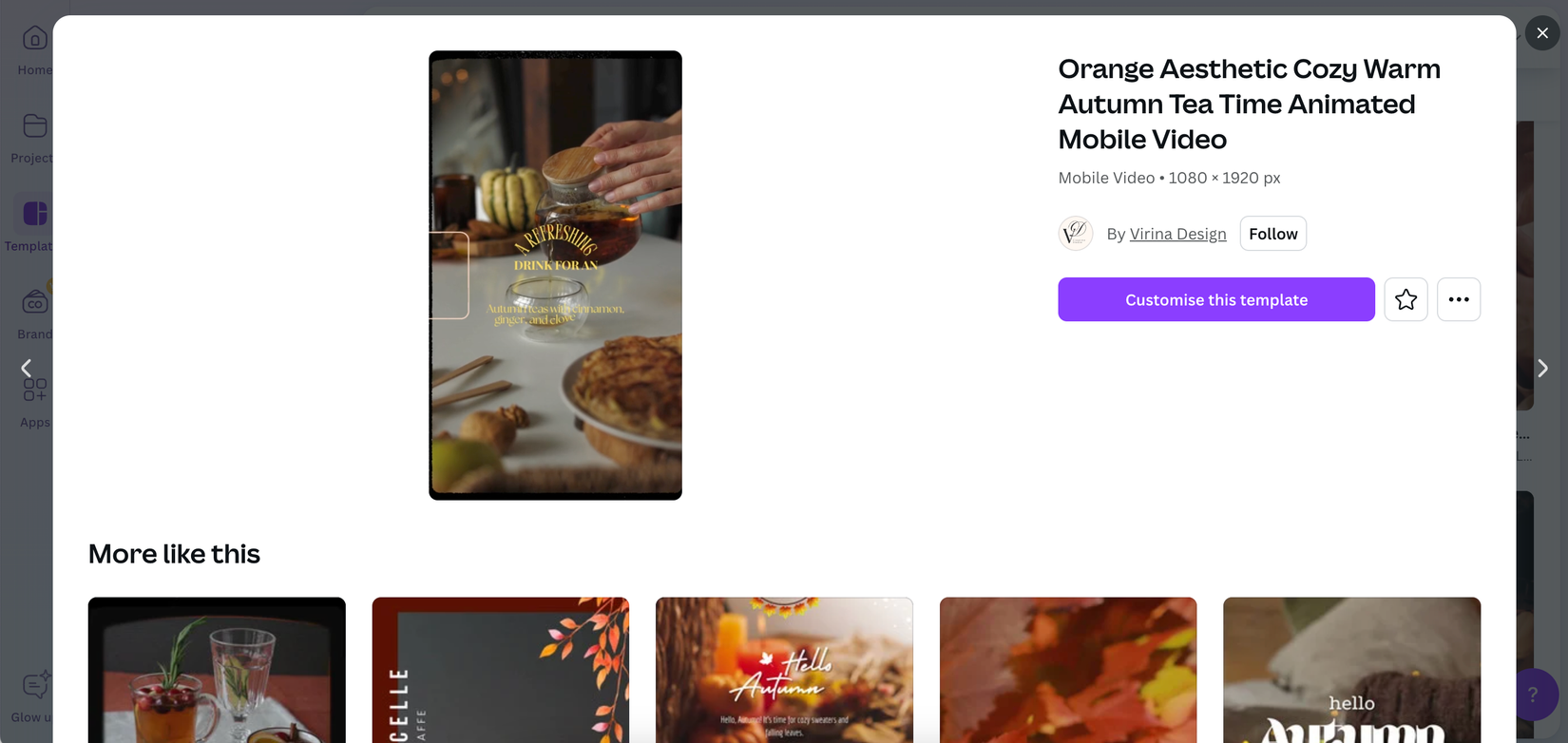Open the cranberry drink template thumbnail

[217, 670]
